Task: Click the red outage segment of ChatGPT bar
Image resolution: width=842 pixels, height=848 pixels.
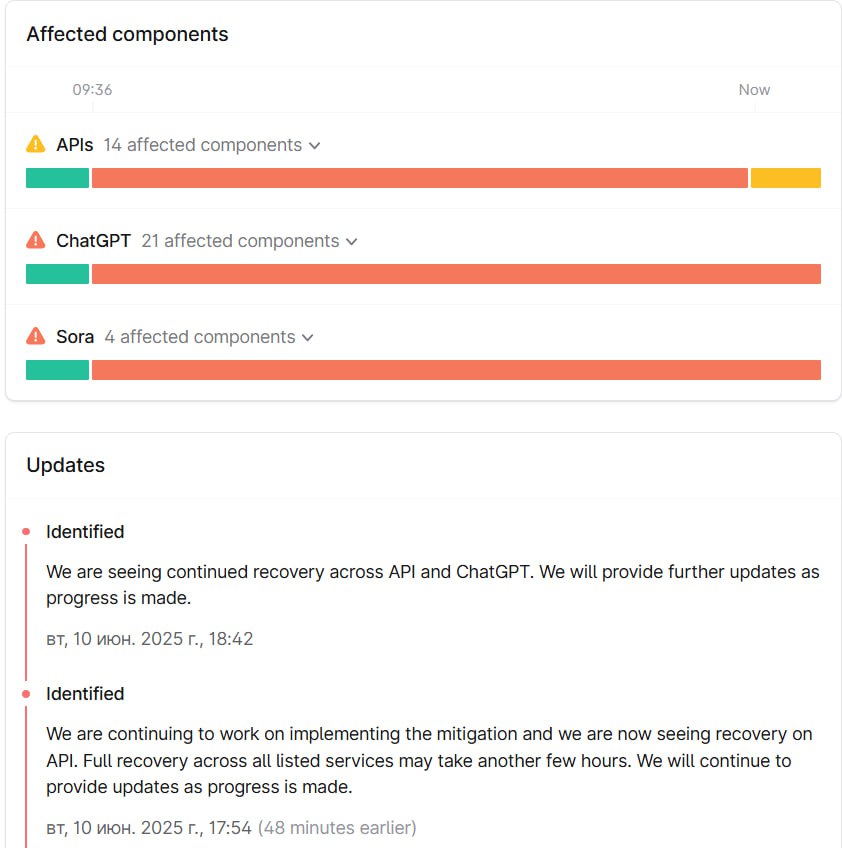Action: [x=456, y=274]
